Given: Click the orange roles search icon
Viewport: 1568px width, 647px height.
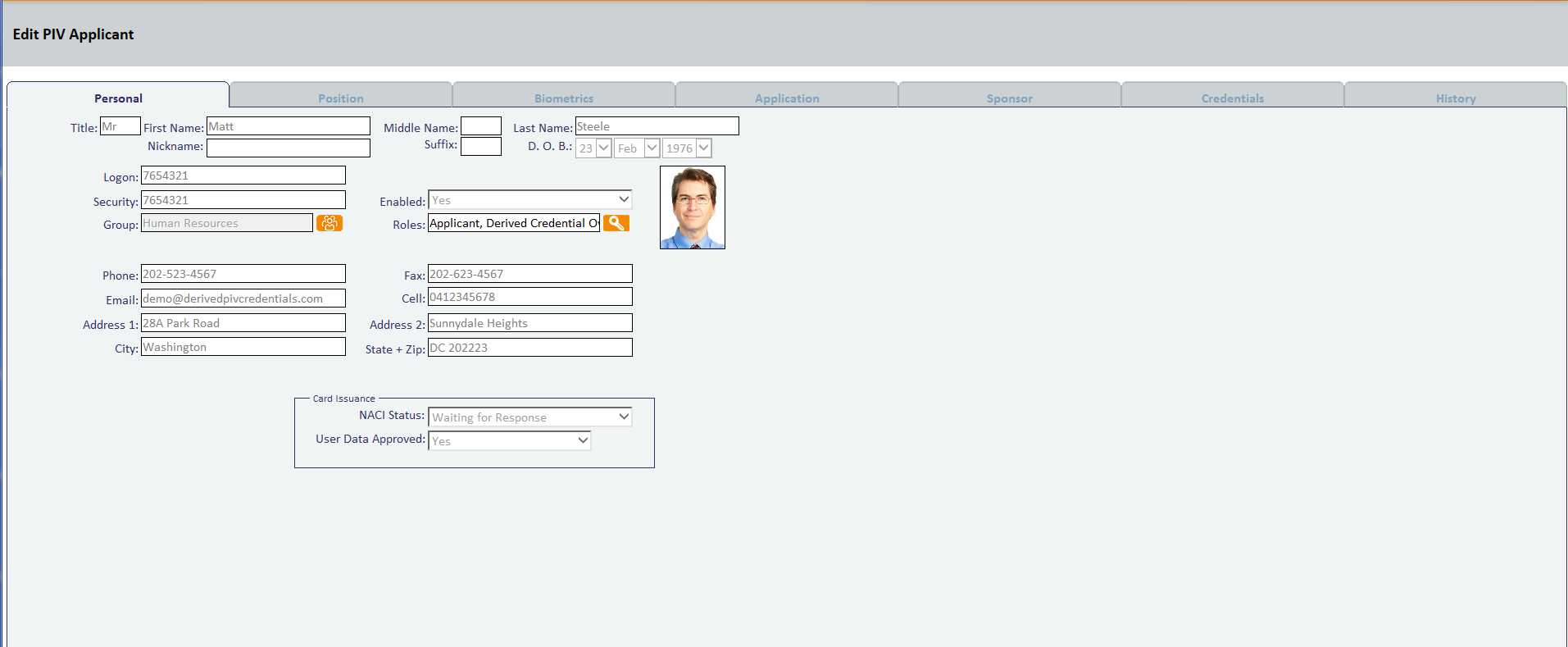Looking at the screenshot, I should click(616, 223).
